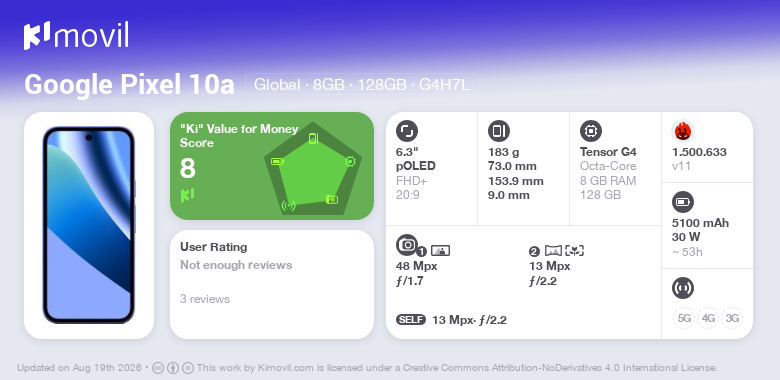Image resolution: width=780 pixels, height=380 pixels.
Task: Select the screen size spec icon
Action: tap(407, 131)
